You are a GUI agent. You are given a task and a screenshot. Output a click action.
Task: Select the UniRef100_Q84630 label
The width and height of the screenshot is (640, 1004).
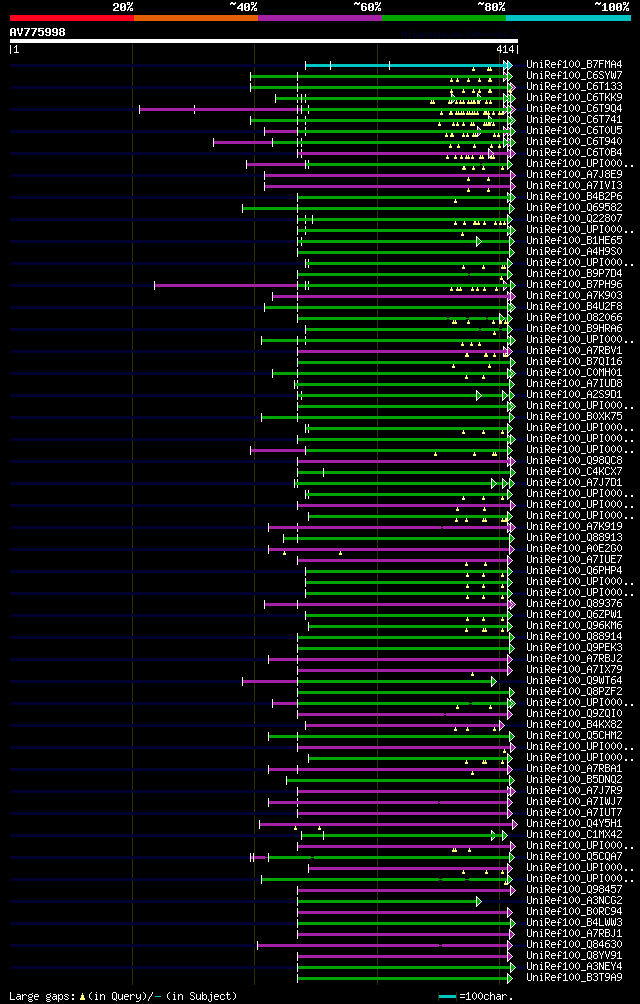tap(573, 944)
